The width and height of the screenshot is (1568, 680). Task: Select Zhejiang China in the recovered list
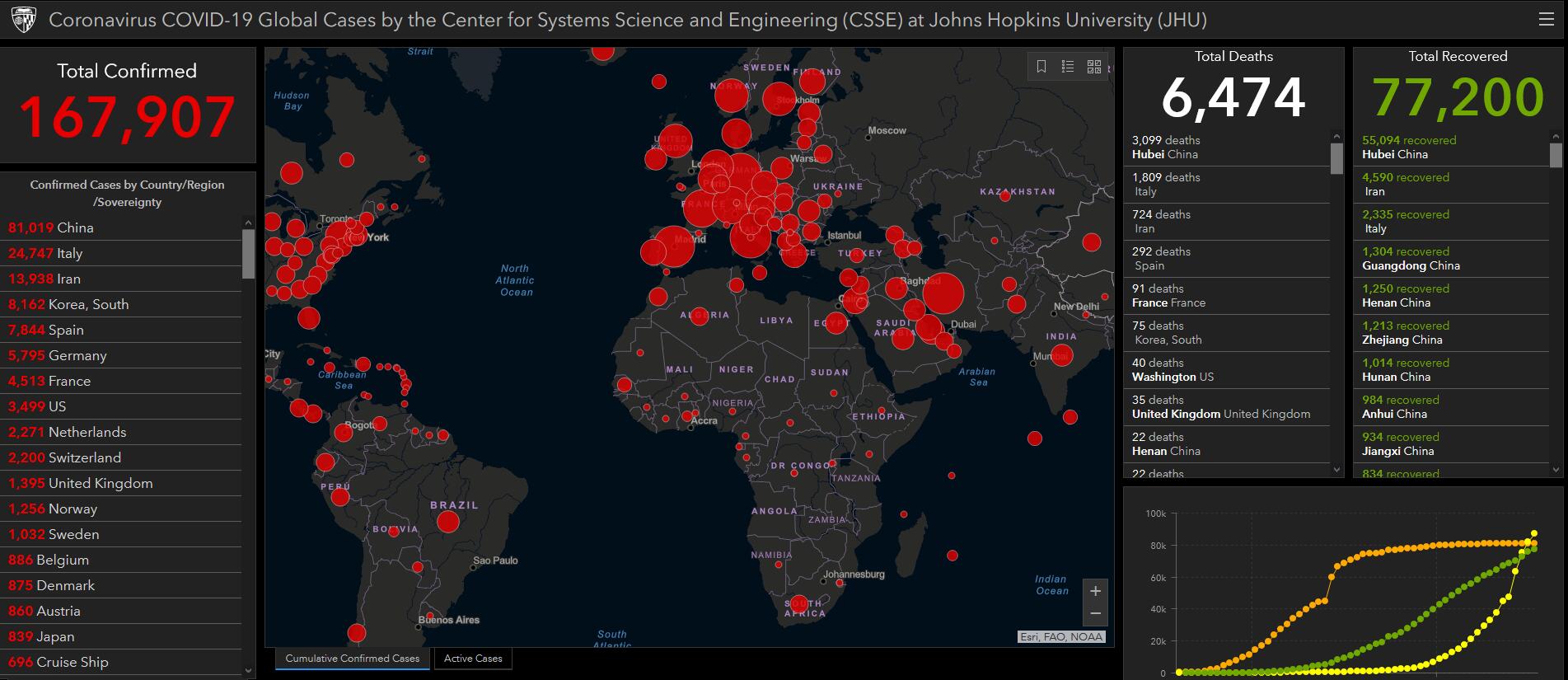1451,333
